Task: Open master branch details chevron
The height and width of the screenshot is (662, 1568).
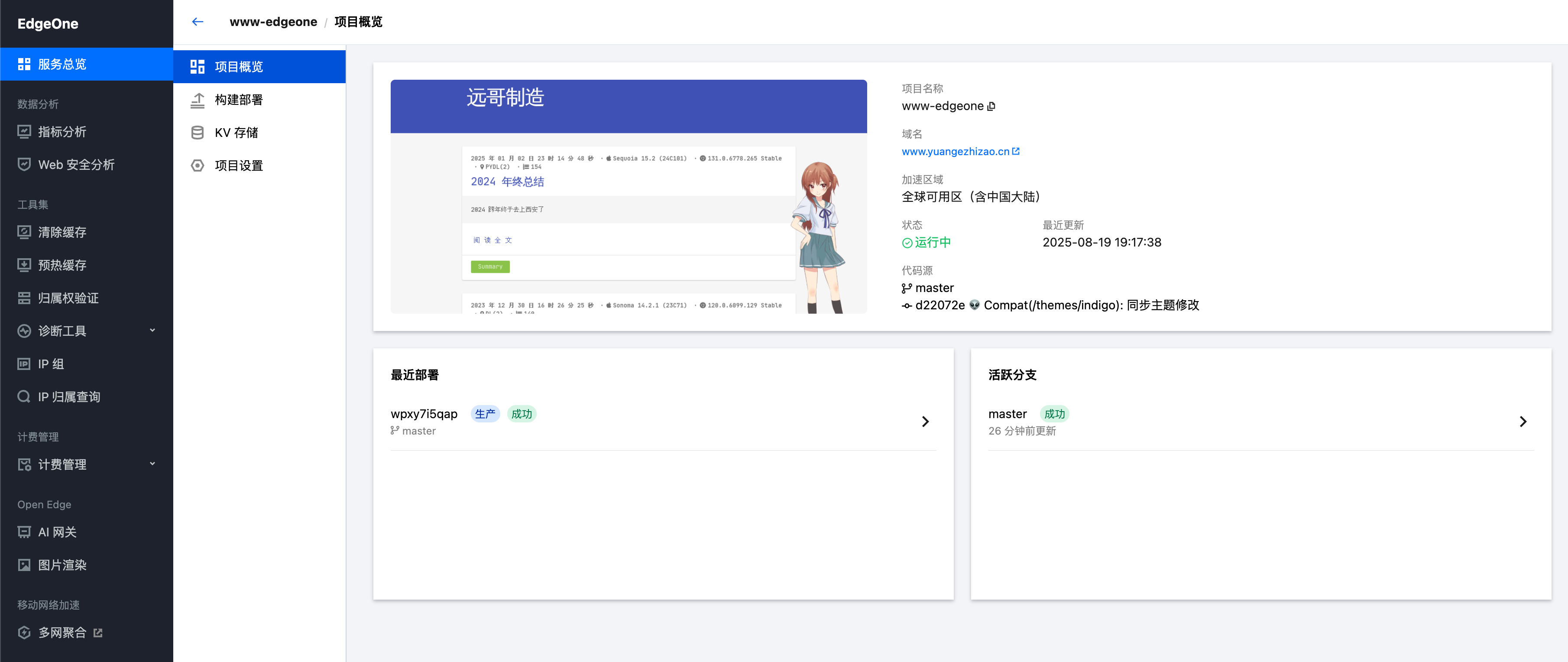Action: click(x=1523, y=422)
